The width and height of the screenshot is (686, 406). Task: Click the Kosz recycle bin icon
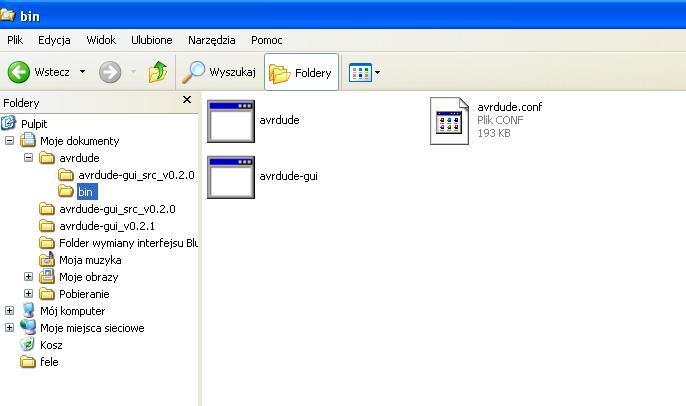click(28, 345)
